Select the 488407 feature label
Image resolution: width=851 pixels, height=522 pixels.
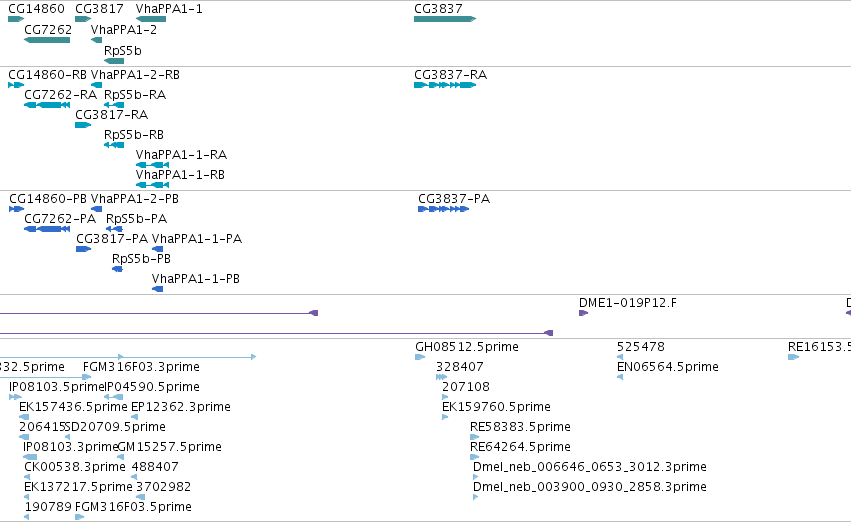tap(155, 467)
